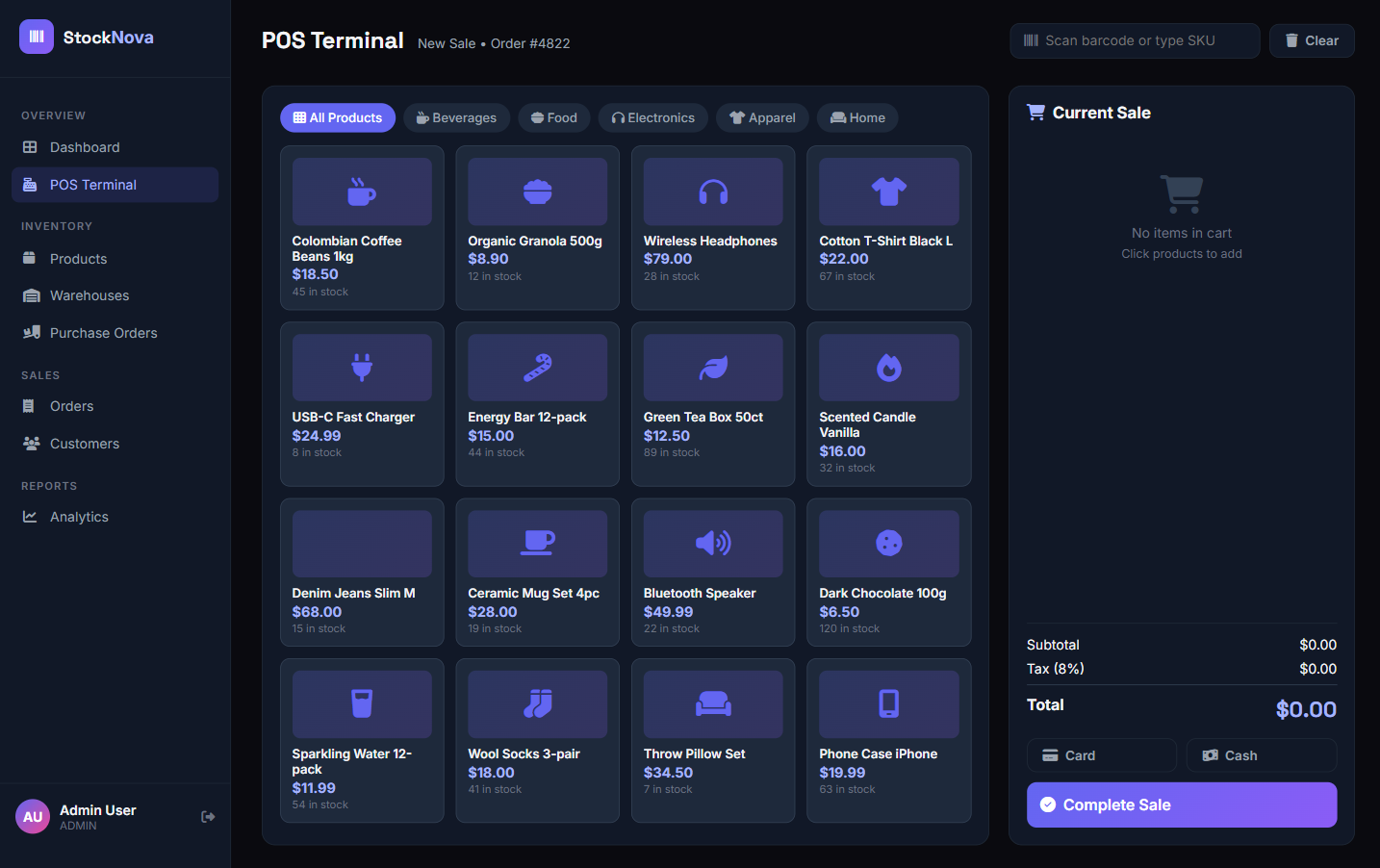The height and width of the screenshot is (868, 1380).
Task: Click the mug icon on Ceramic Mug Set
Action: 538,544
